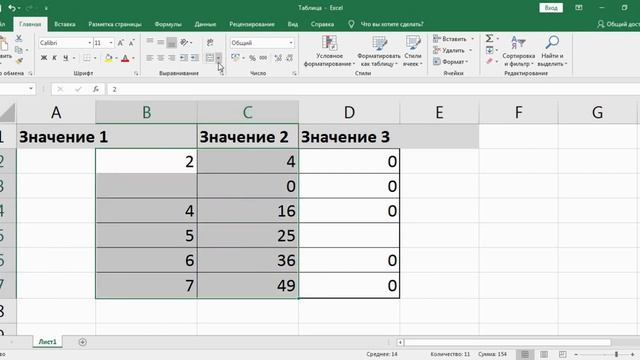Viewport: 640px width, 360px height.
Task: Click the Clear eraser icon
Action: (489, 61)
